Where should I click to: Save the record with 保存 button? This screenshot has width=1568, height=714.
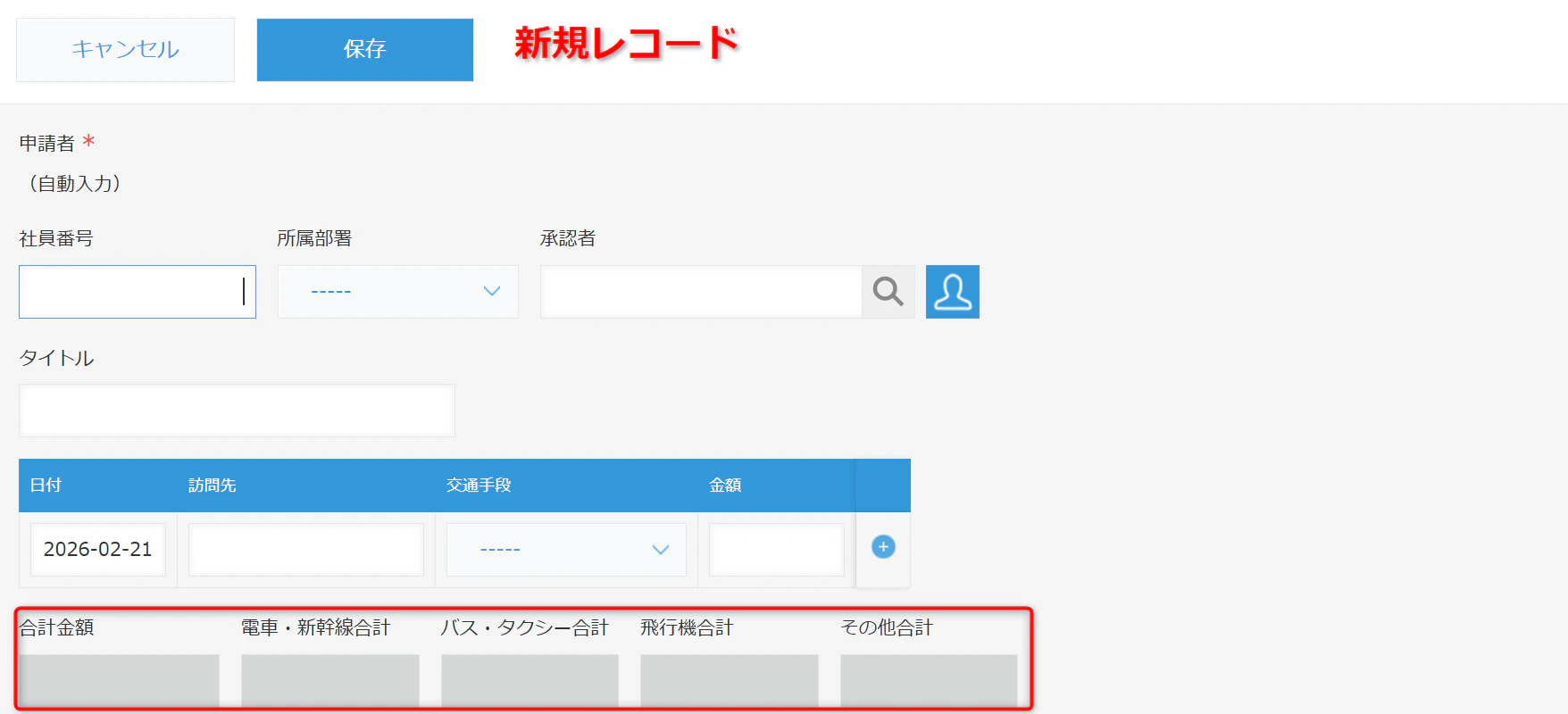coord(365,50)
